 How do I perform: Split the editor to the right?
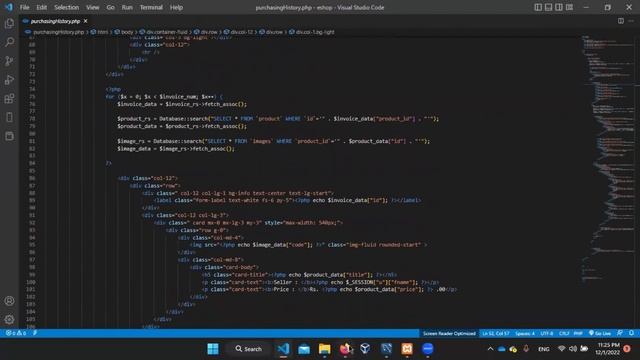pyautogui.click(x=621, y=21)
